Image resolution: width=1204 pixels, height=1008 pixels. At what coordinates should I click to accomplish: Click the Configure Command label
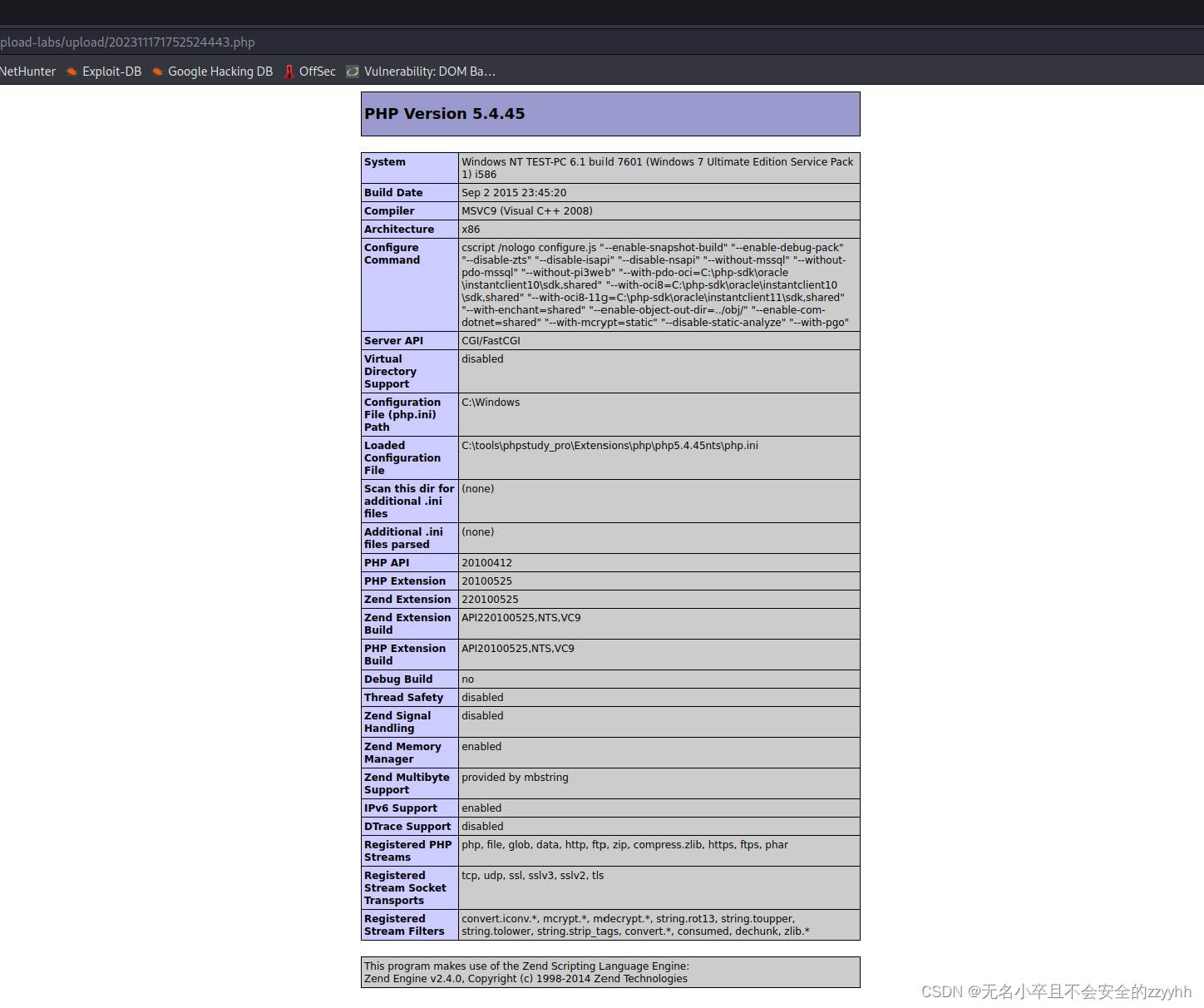[x=392, y=254]
